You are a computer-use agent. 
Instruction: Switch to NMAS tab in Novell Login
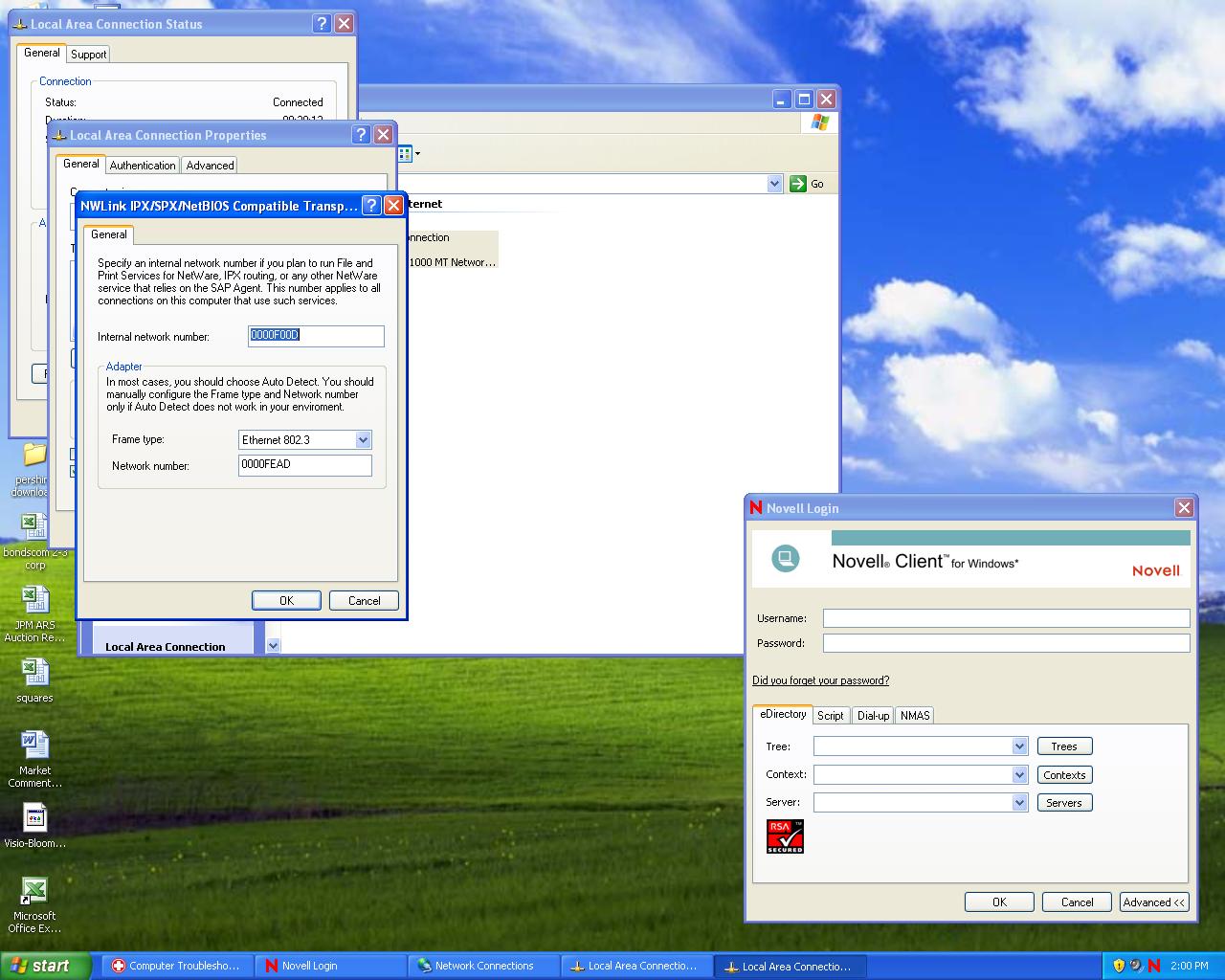915,716
